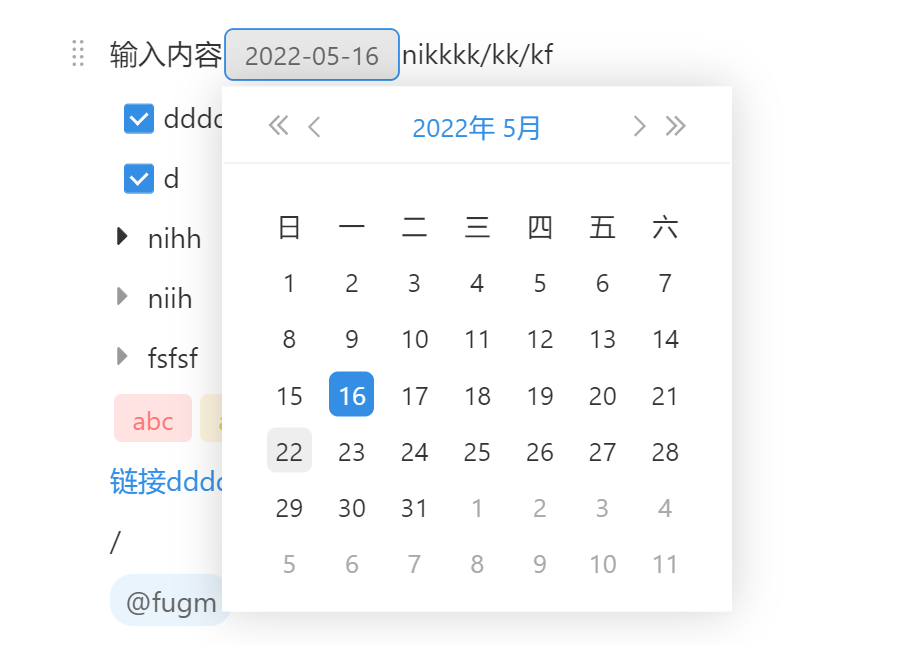
Task: Click the six-dot drag handle icon
Action: 76,55
